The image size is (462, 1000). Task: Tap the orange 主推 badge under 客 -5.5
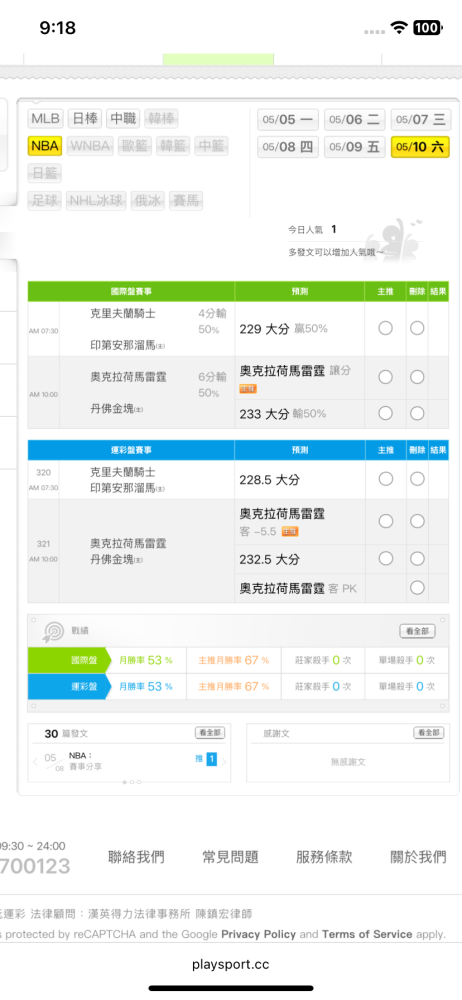pos(290,531)
